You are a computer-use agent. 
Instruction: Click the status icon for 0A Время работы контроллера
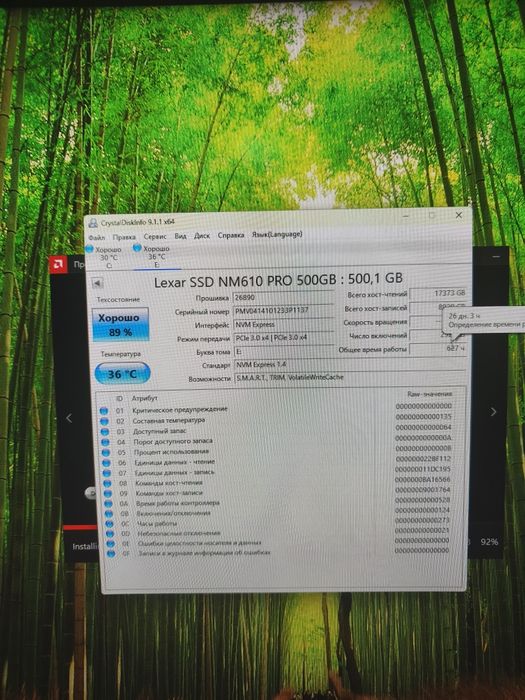pos(108,504)
